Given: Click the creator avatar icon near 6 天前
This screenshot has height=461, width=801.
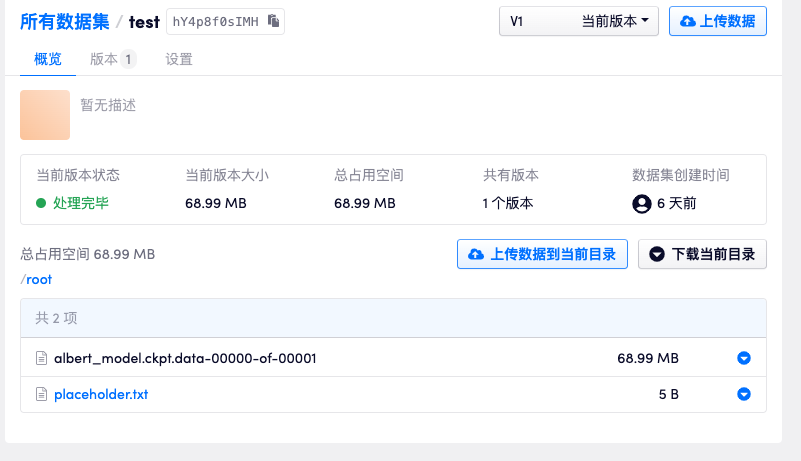Looking at the screenshot, I should click(x=642, y=203).
